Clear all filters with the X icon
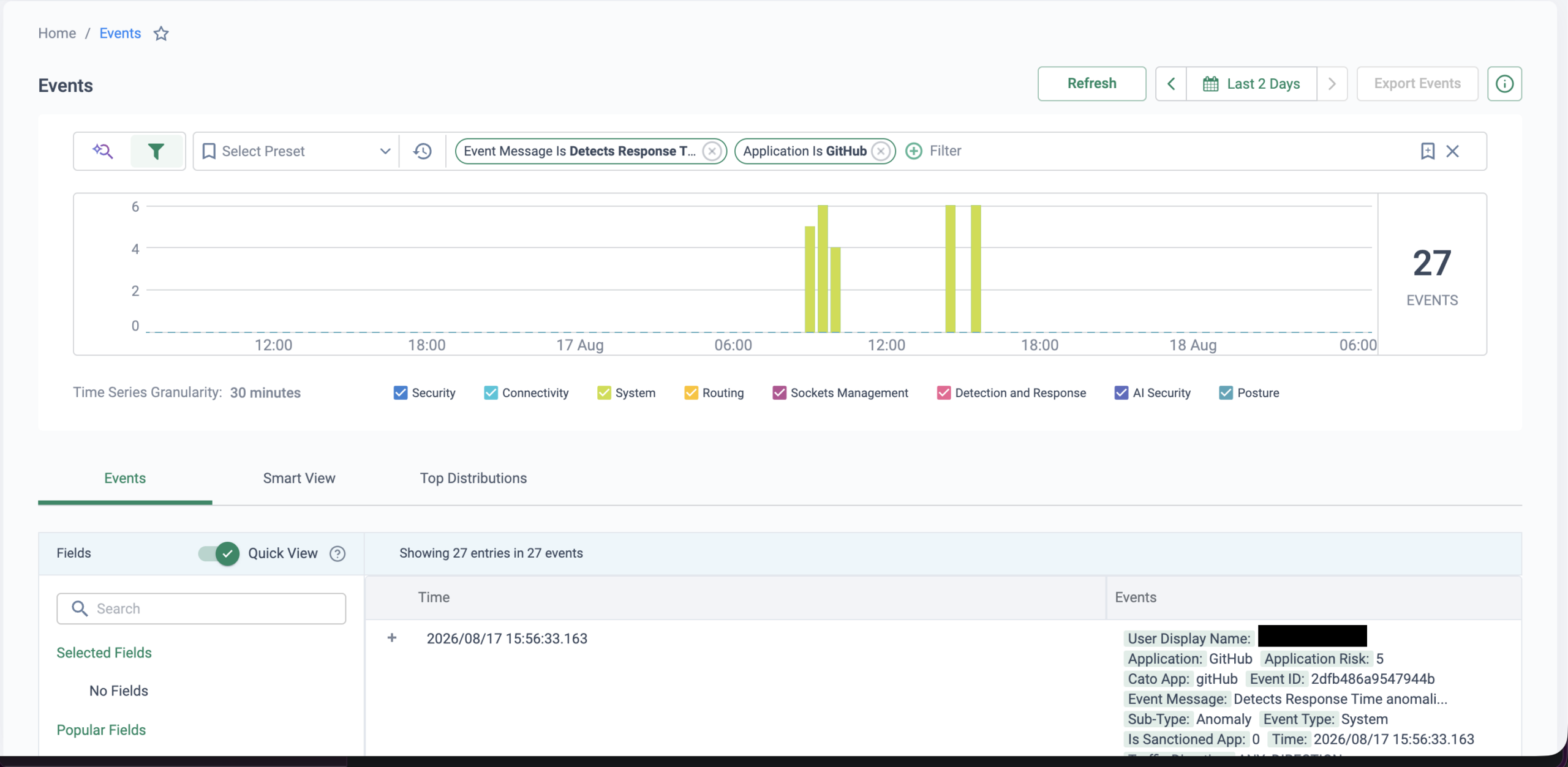Screen dimensions: 1568x767 [1453, 151]
